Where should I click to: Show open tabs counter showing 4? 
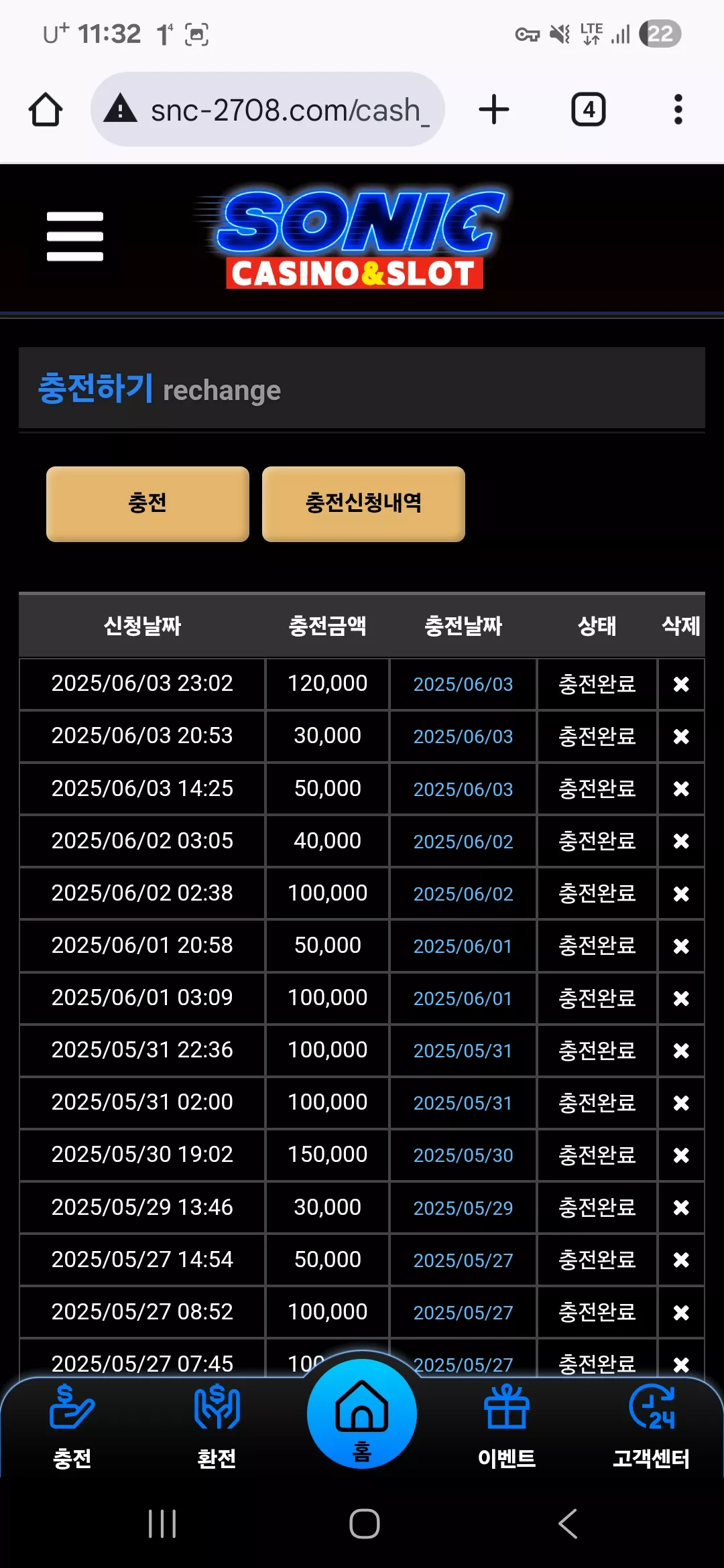[x=588, y=109]
